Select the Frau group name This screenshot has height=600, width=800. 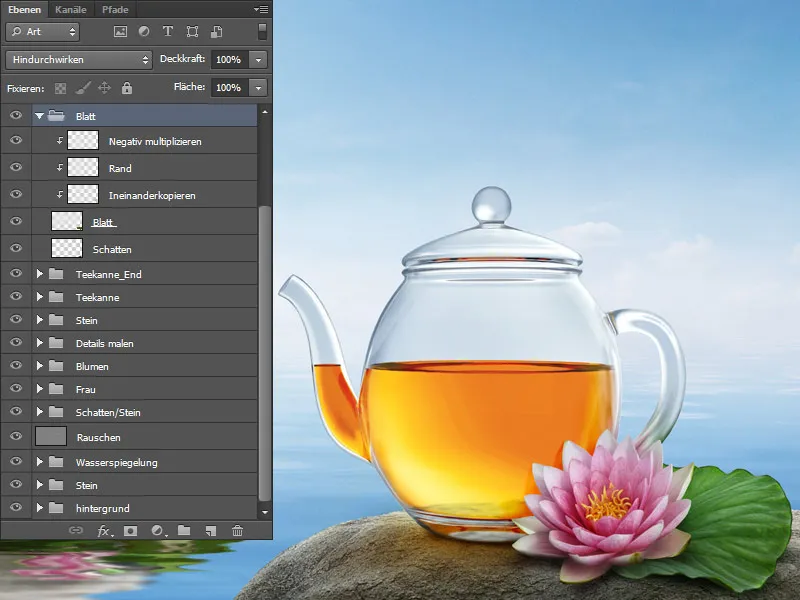[x=86, y=389]
